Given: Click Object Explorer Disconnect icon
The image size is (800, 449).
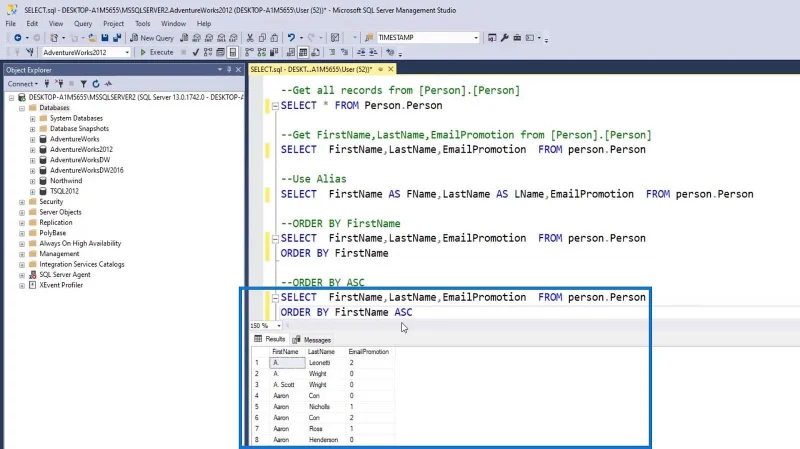Looking at the screenshot, I should [59, 84].
